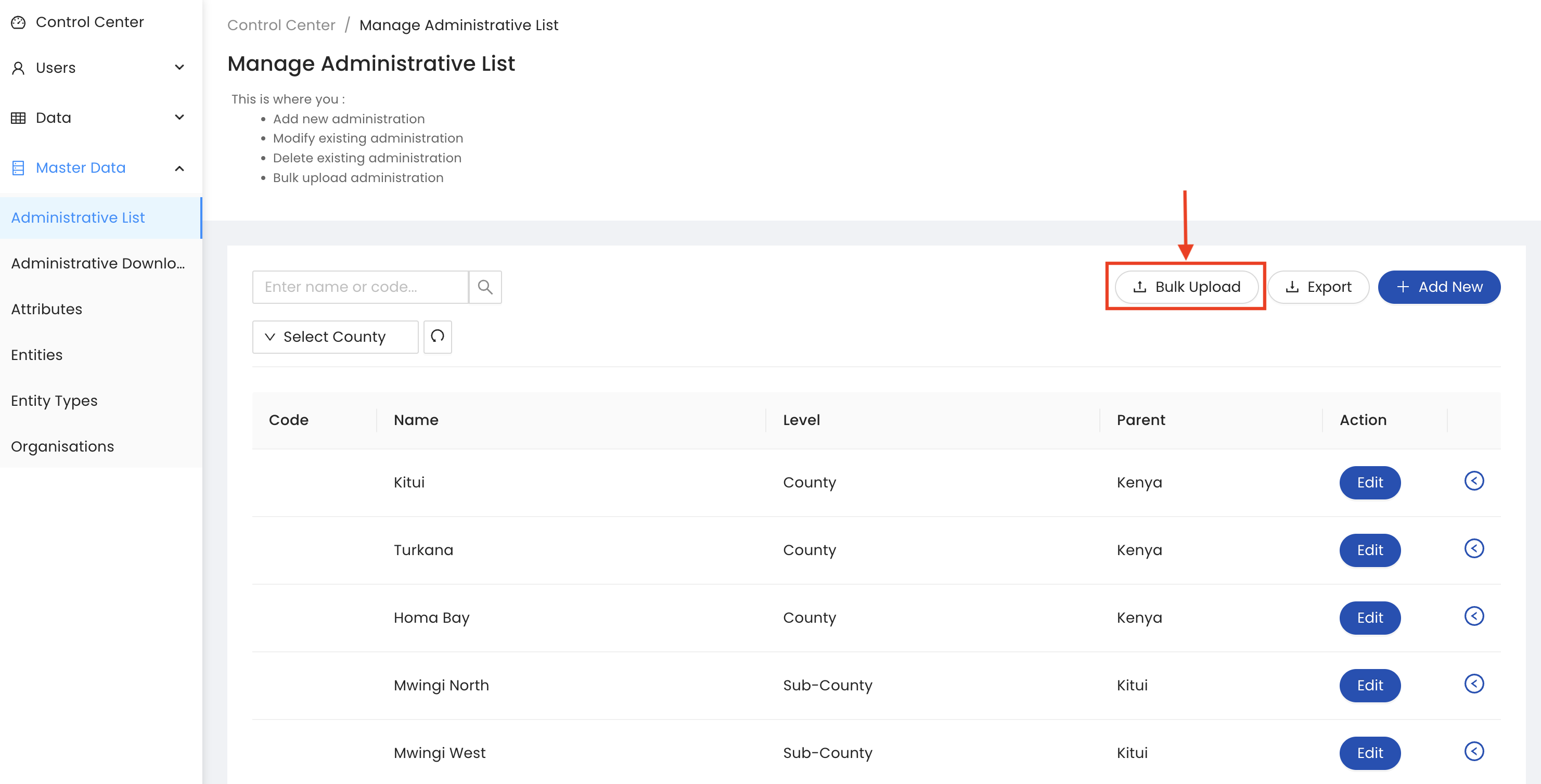The height and width of the screenshot is (784, 1541).
Task: Click the Control Center dashboard icon
Action: coord(19,22)
